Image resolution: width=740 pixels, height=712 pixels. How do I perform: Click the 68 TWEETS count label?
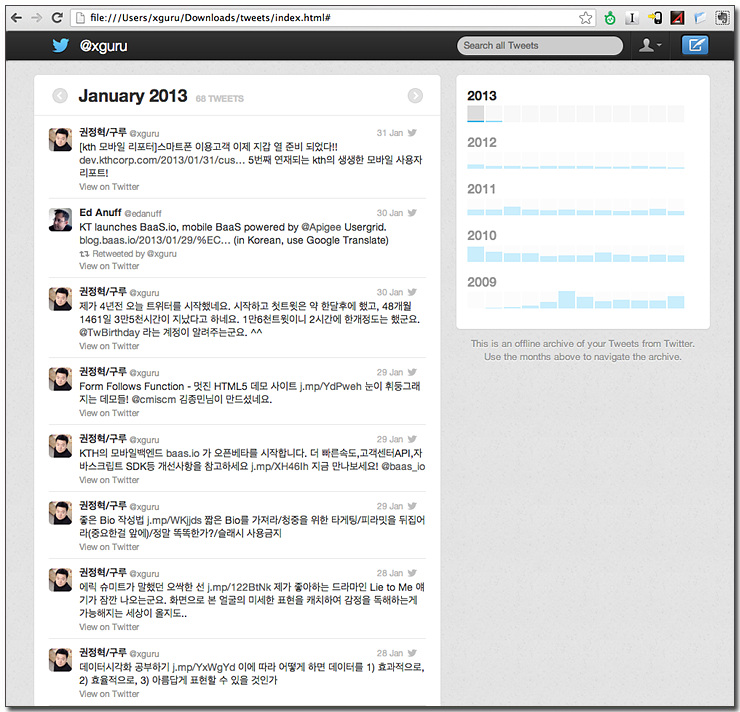219,99
